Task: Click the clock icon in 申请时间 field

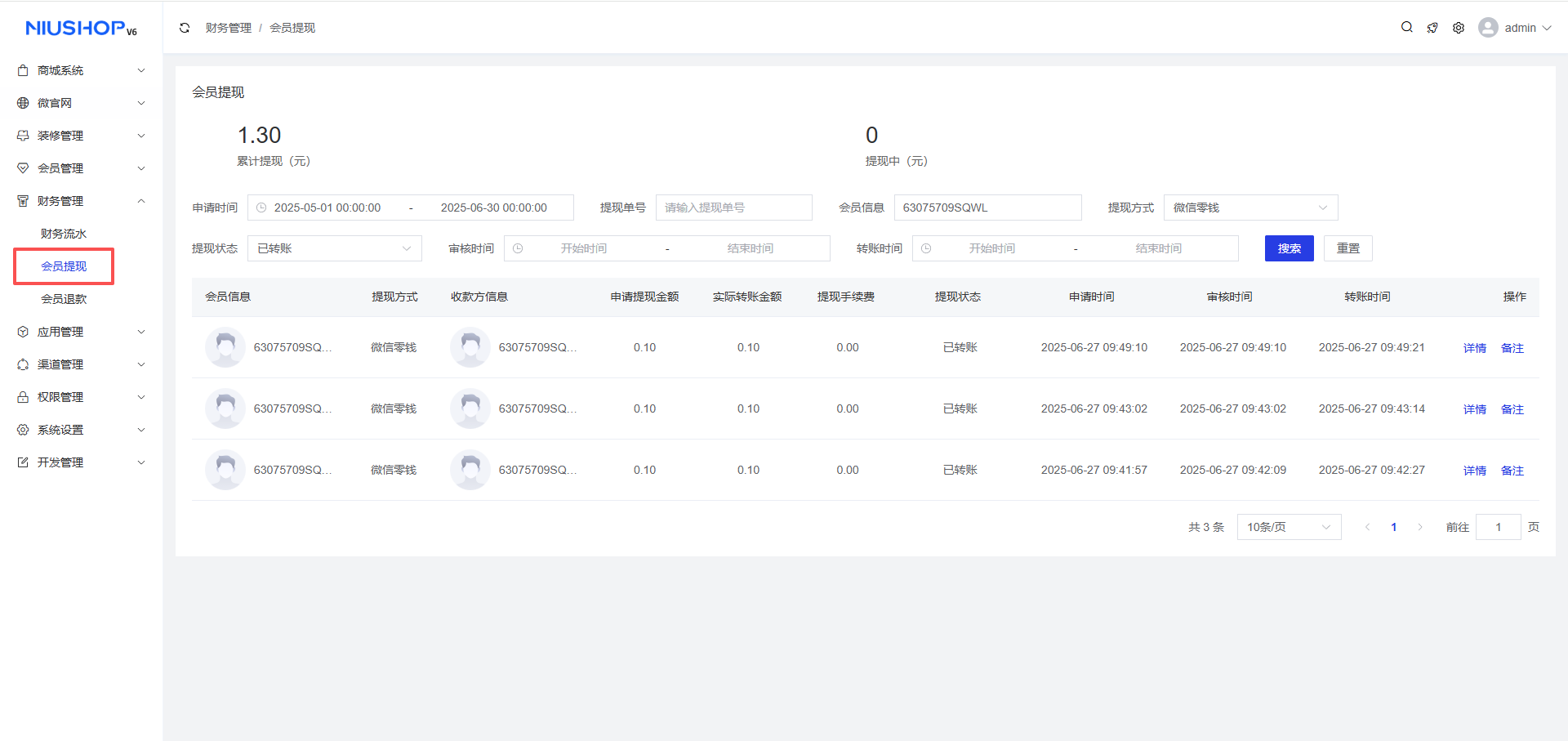Action: tap(261, 208)
